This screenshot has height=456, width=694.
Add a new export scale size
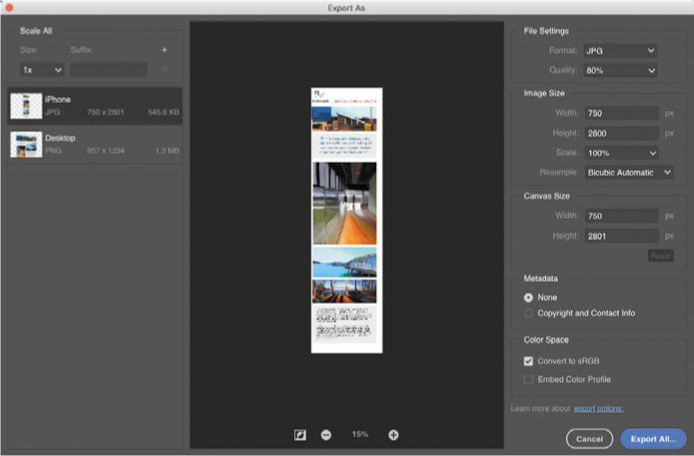click(164, 50)
